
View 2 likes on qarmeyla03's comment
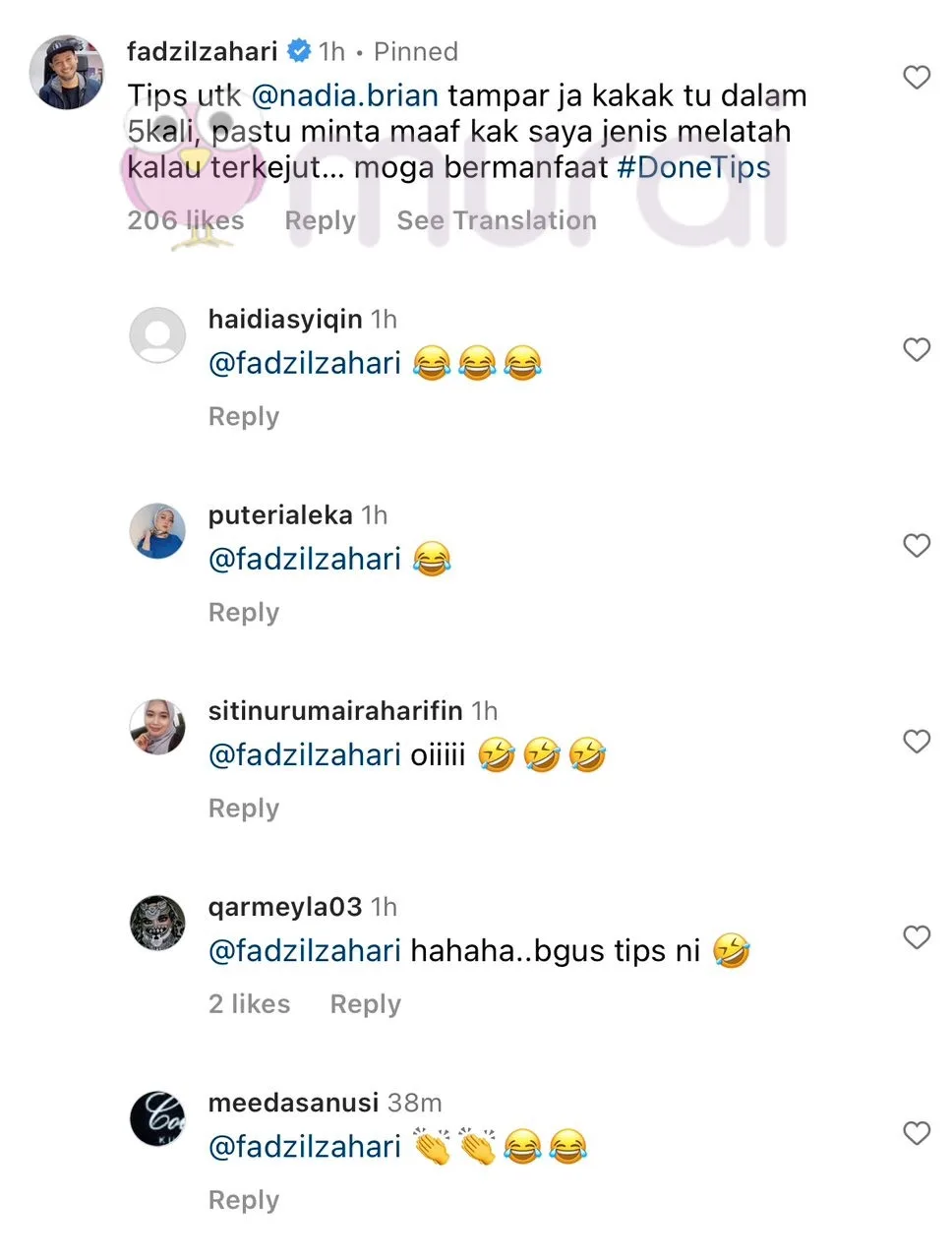[249, 1004]
